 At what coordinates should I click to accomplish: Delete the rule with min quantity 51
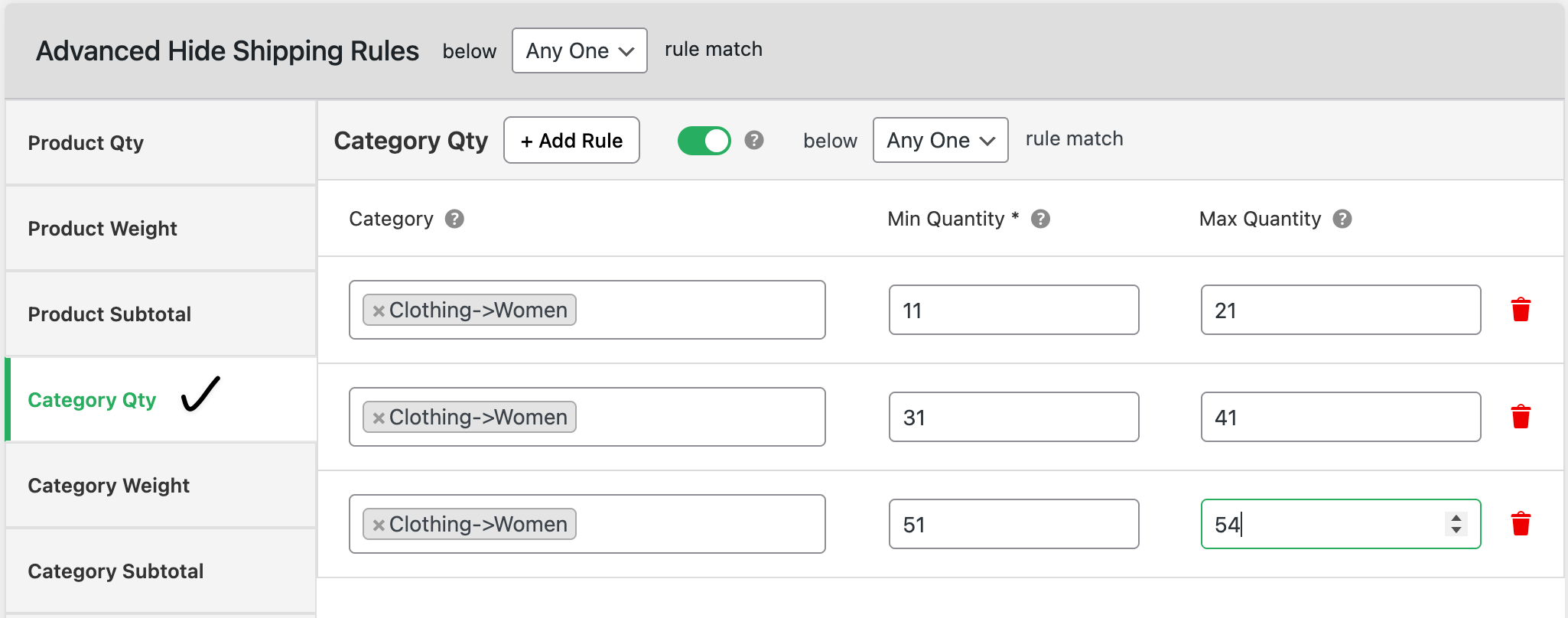coord(1521,524)
